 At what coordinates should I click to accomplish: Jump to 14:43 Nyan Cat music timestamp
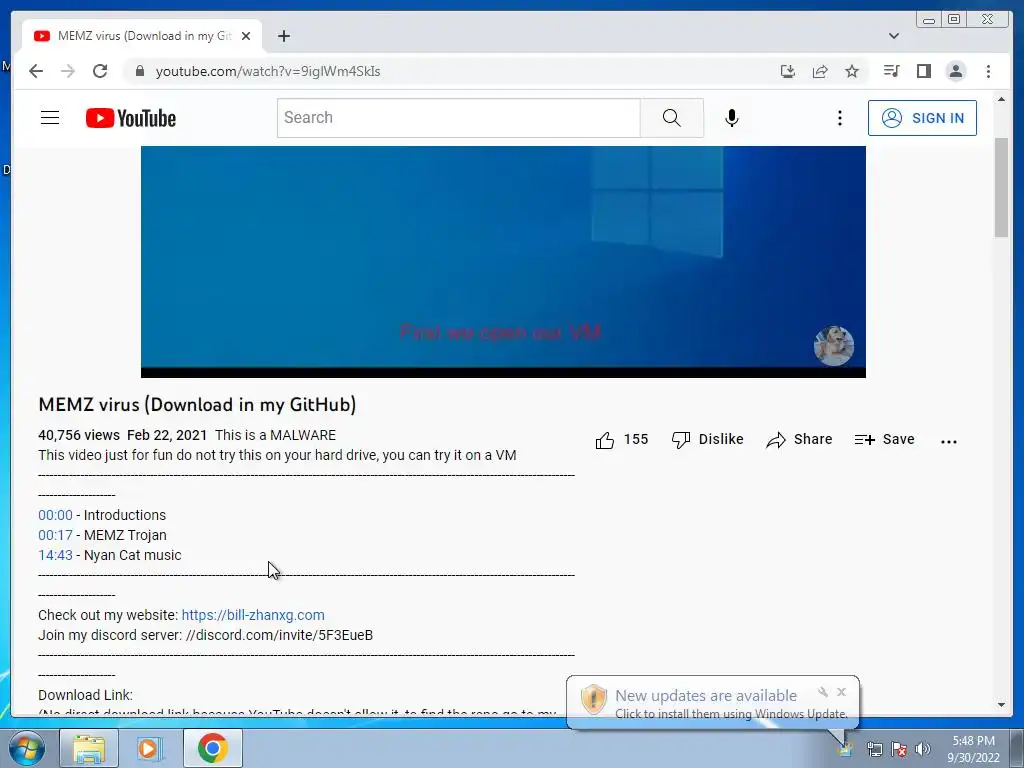tap(56, 555)
